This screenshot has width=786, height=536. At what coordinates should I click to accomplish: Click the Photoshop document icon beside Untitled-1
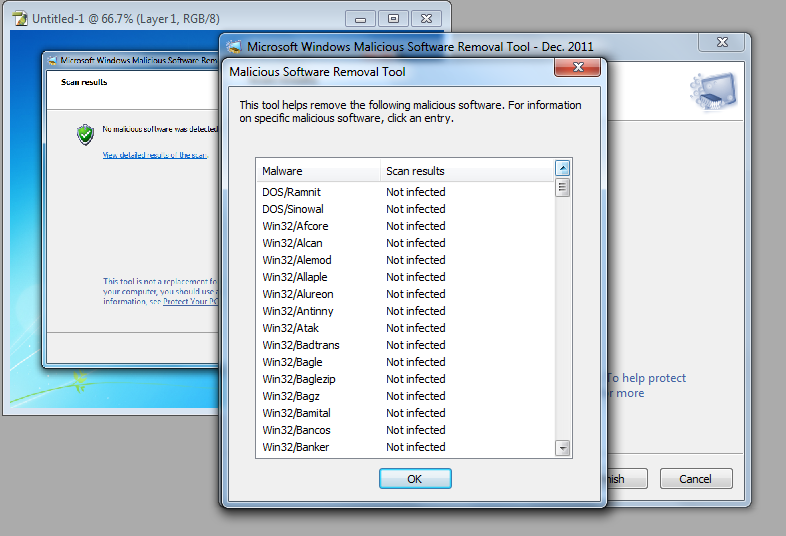pos(19,18)
